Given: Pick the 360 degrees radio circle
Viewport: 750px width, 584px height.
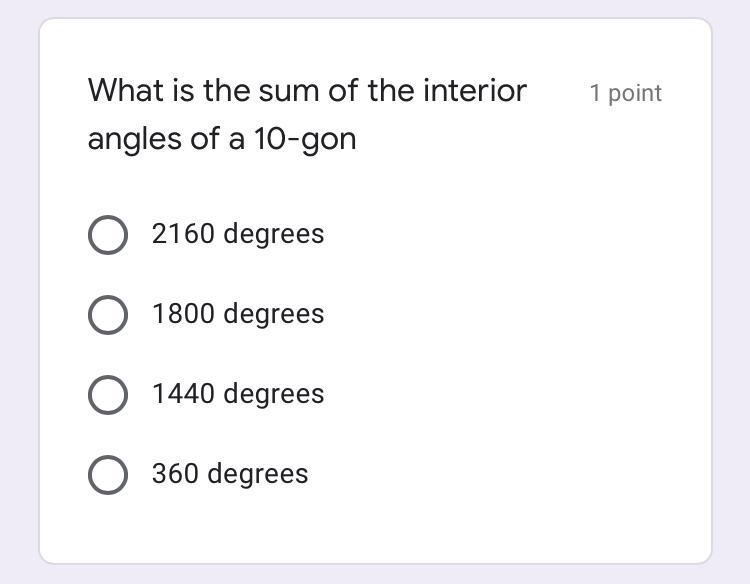Looking at the screenshot, I should click(108, 475).
